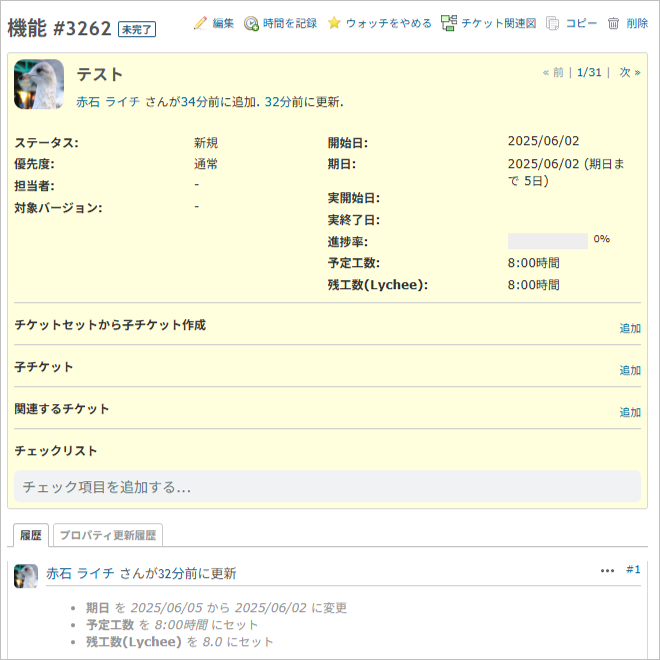This screenshot has height=660, width=660.
Task: Click the 1/31 position link
Action: tap(589, 72)
